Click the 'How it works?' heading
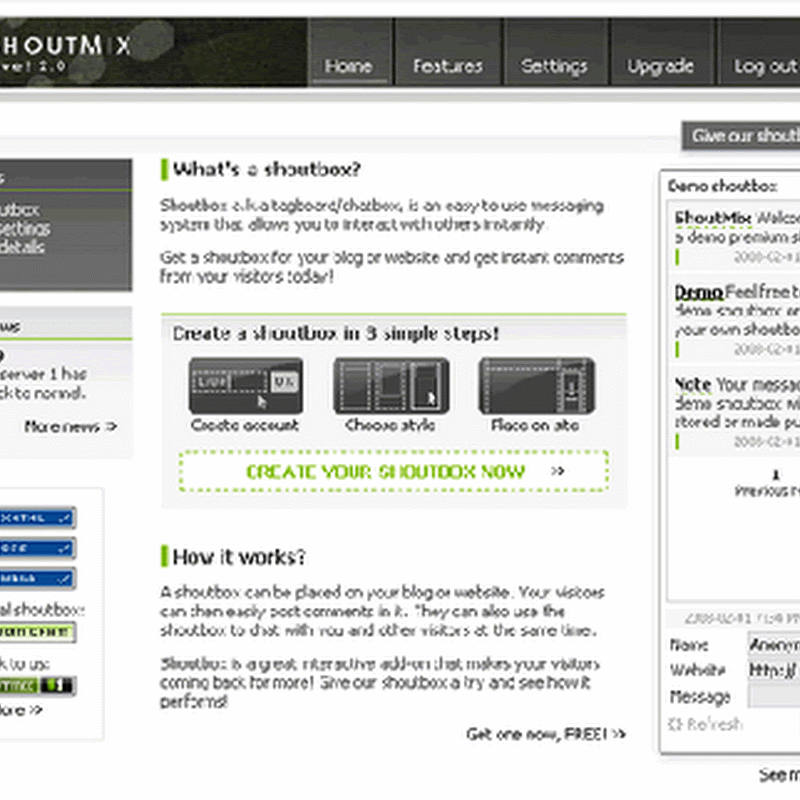 (x=239, y=557)
